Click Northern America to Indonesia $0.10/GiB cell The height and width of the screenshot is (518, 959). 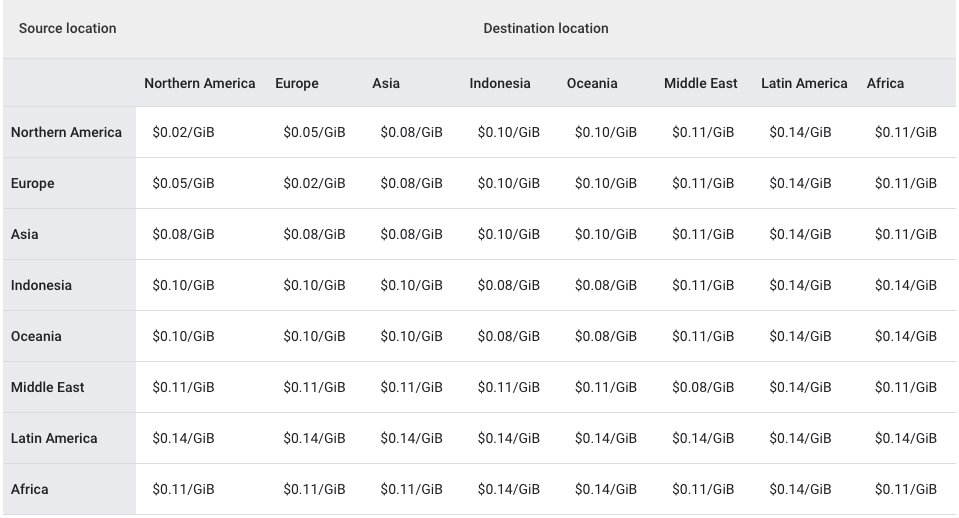[x=508, y=132]
